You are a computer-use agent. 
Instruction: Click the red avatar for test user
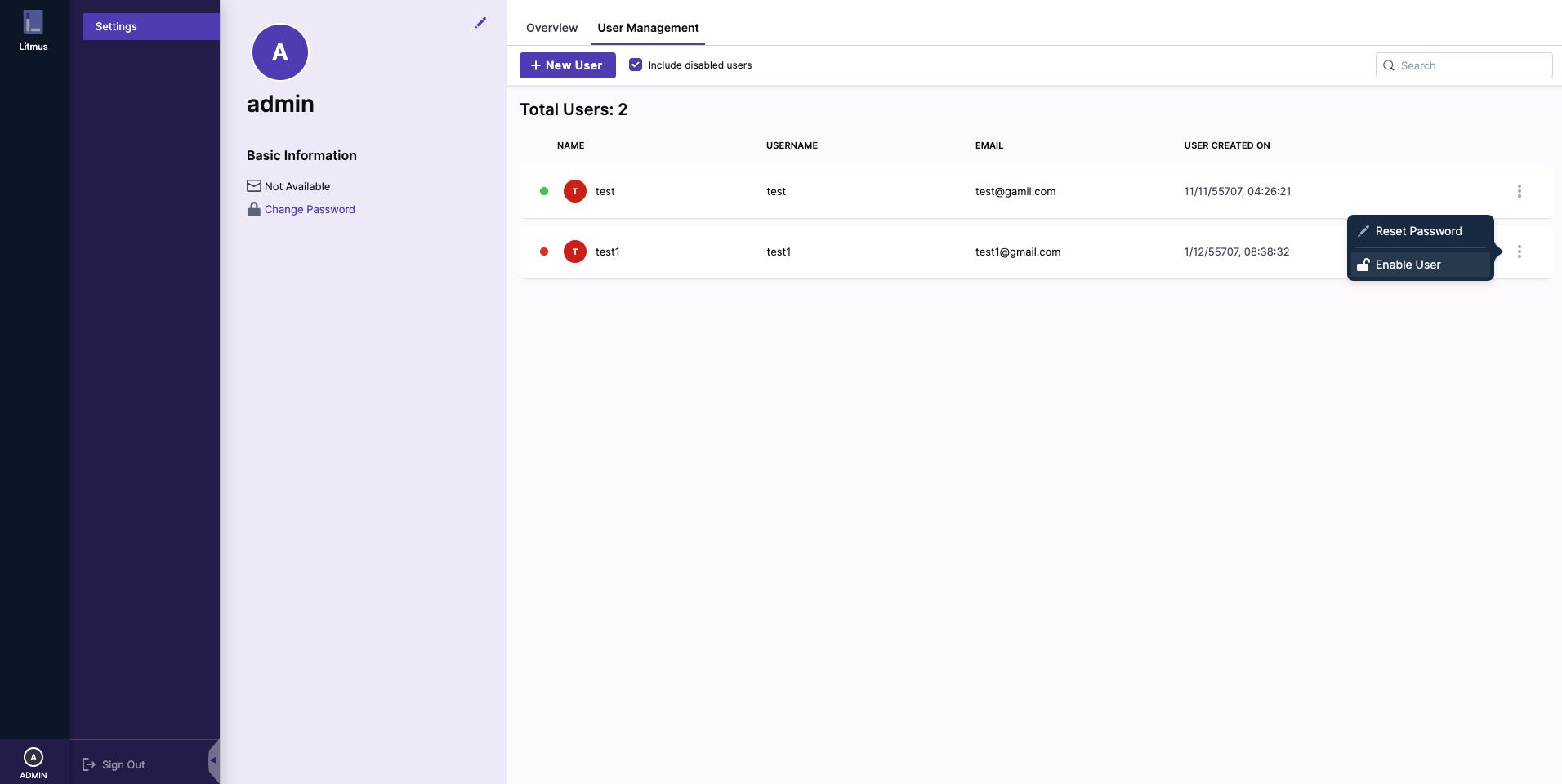[575, 191]
